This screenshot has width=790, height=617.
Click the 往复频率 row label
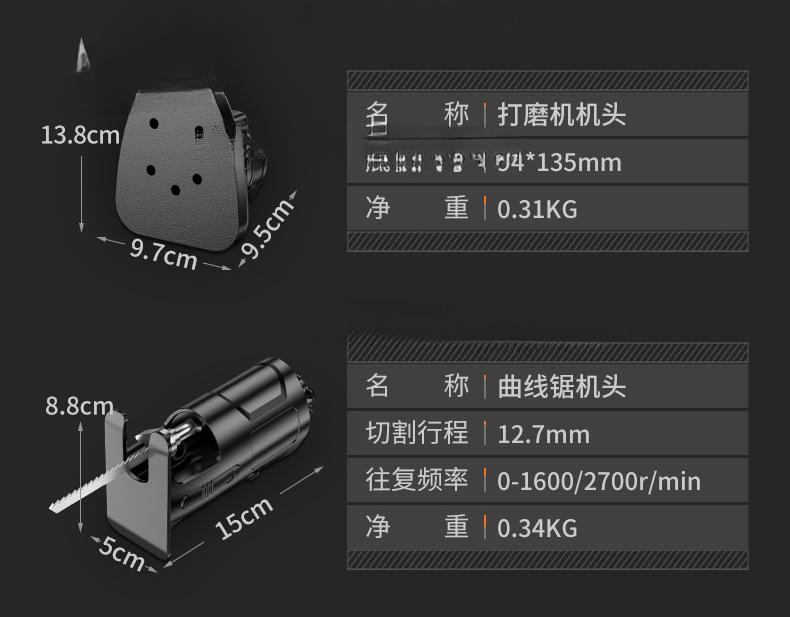coord(417,480)
